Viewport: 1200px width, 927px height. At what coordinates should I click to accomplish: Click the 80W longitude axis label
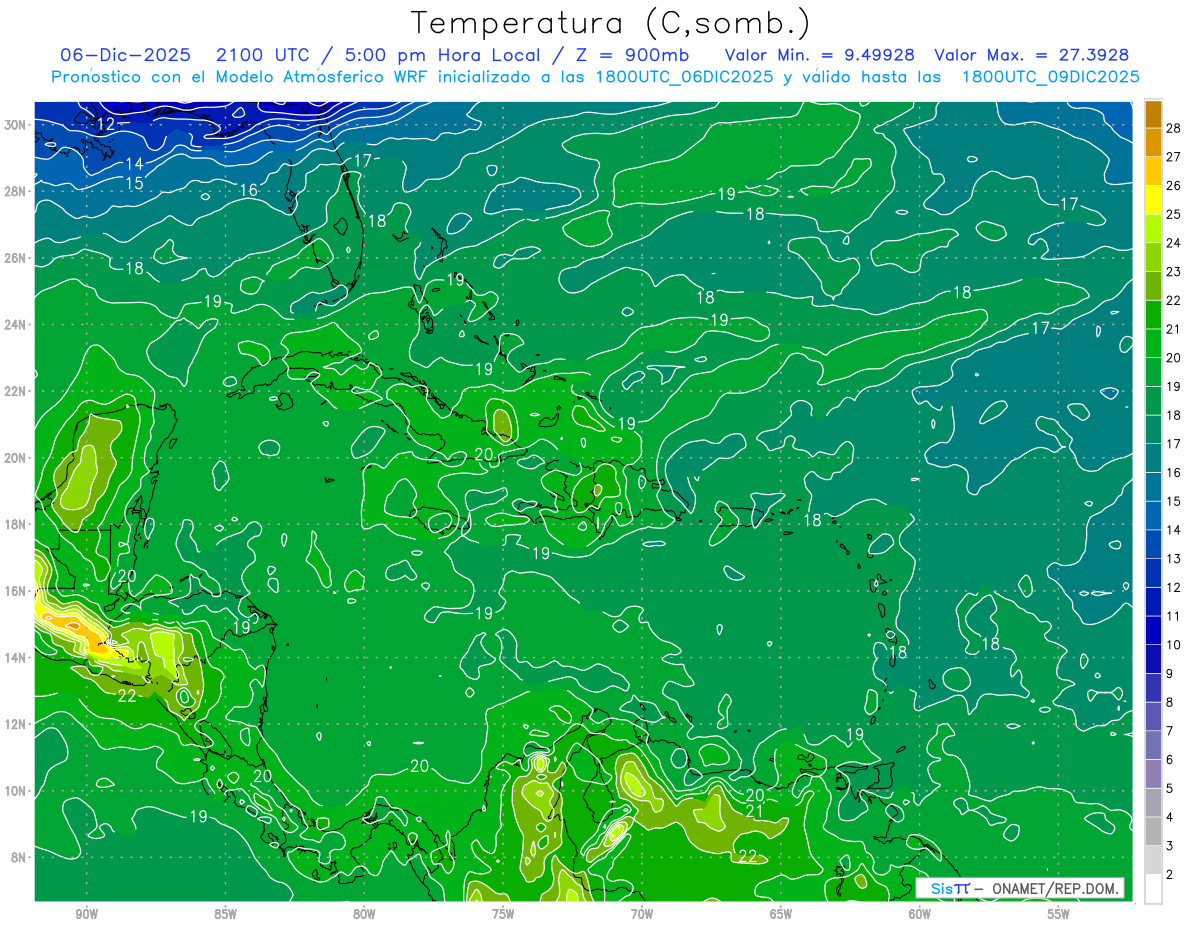pos(364,914)
